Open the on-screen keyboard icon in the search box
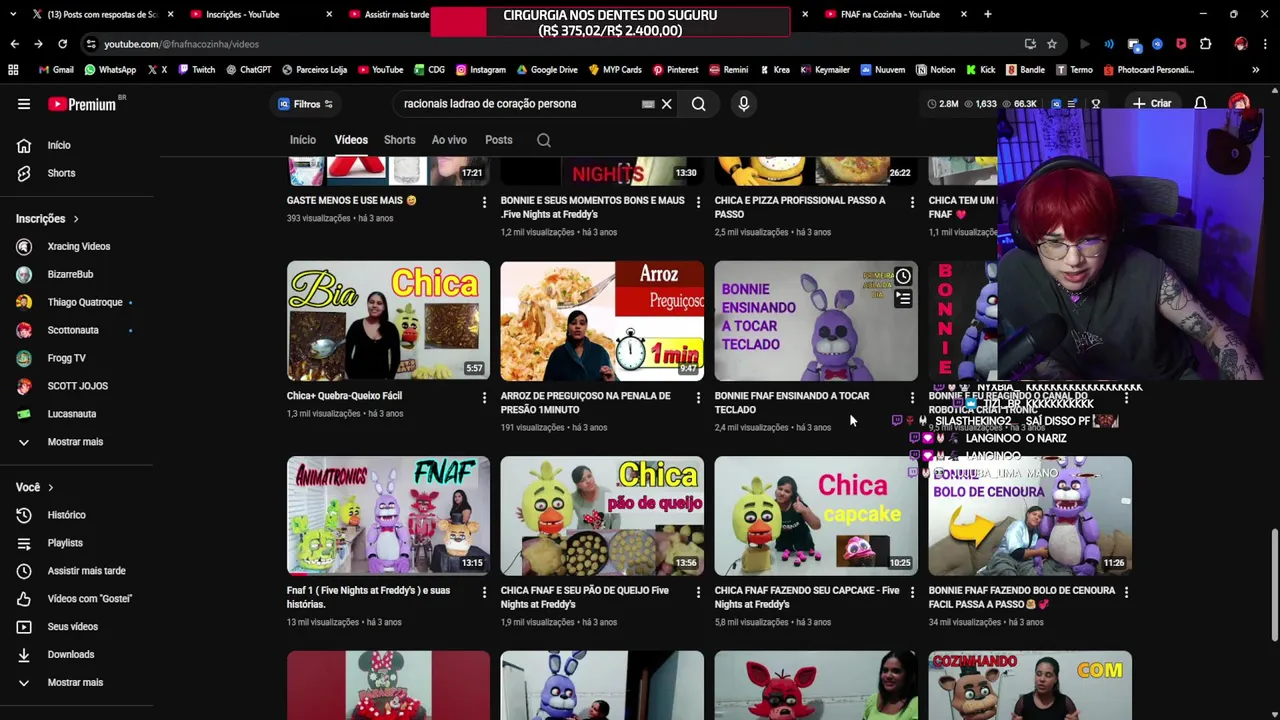The height and width of the screenshot is (720, 1280). 648,104
